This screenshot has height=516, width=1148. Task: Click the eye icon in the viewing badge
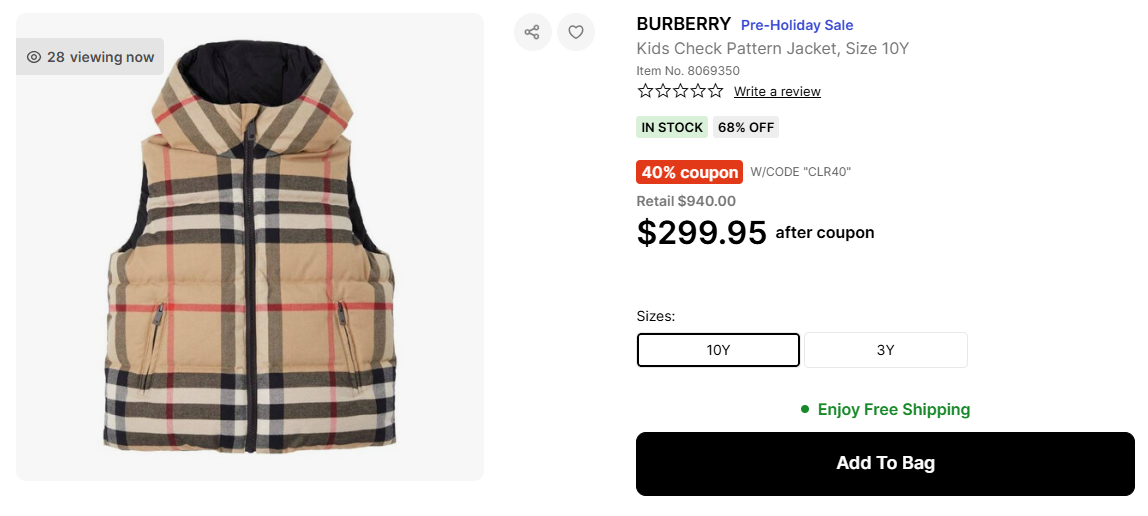point(34,57)
